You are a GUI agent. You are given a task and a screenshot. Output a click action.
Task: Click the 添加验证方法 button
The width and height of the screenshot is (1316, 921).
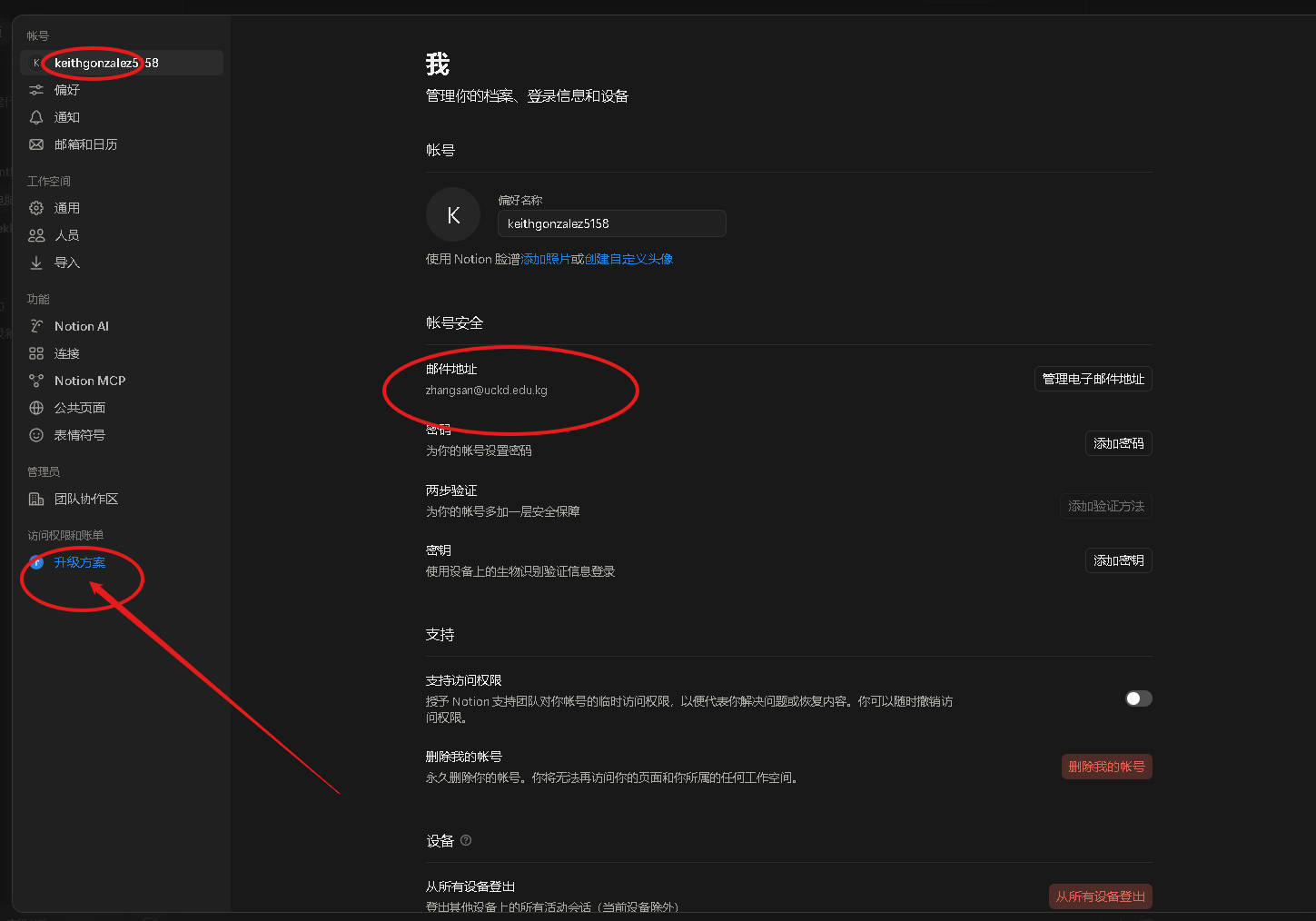pos(1106,506)
